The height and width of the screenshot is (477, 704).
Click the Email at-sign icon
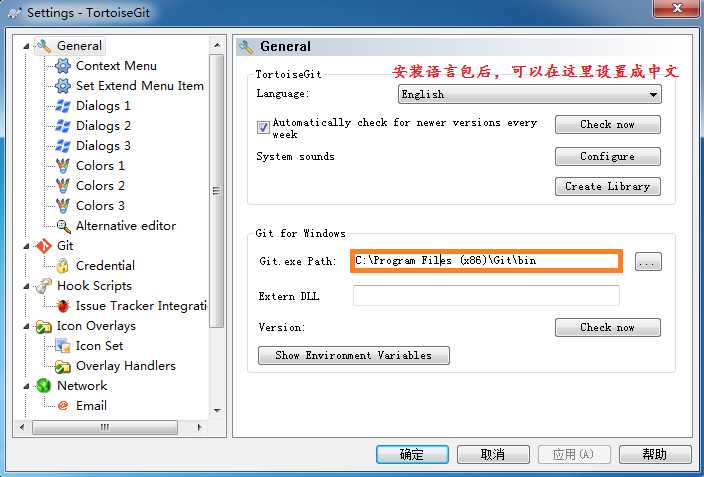[63, 406]
